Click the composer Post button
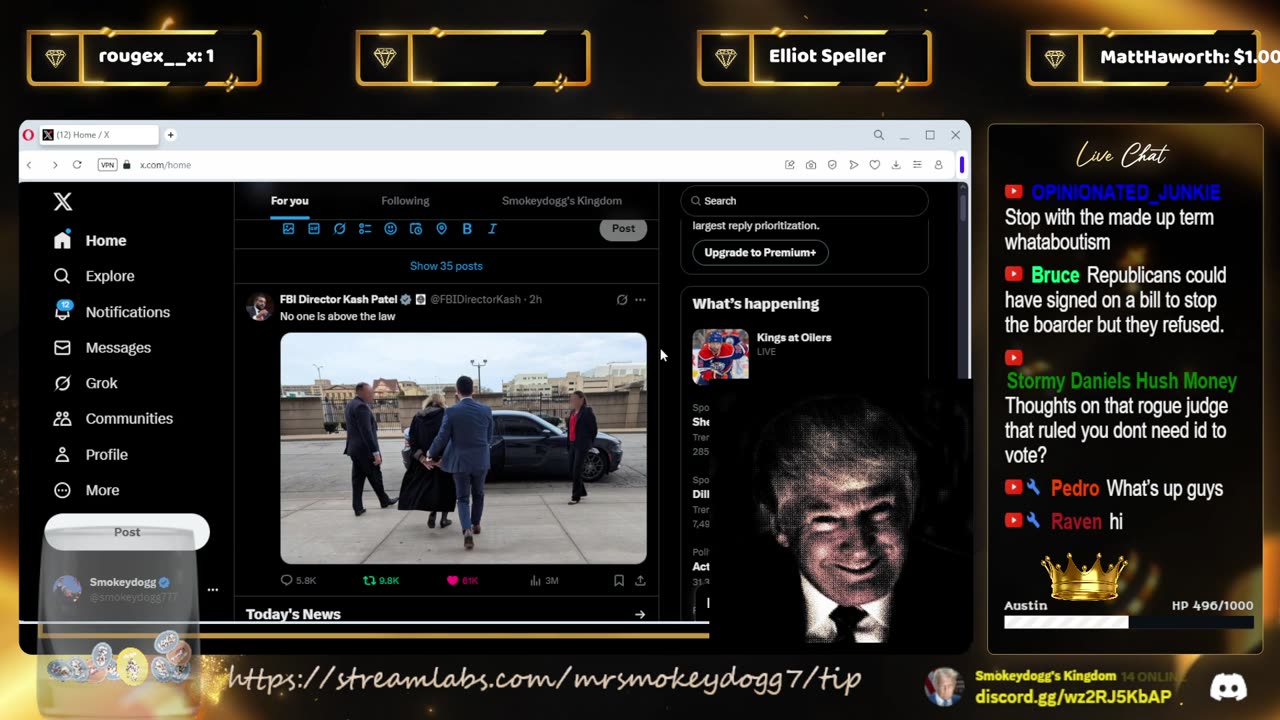Image resolution: width=1280 pixels, height=720 pixels. click(623, 229)
